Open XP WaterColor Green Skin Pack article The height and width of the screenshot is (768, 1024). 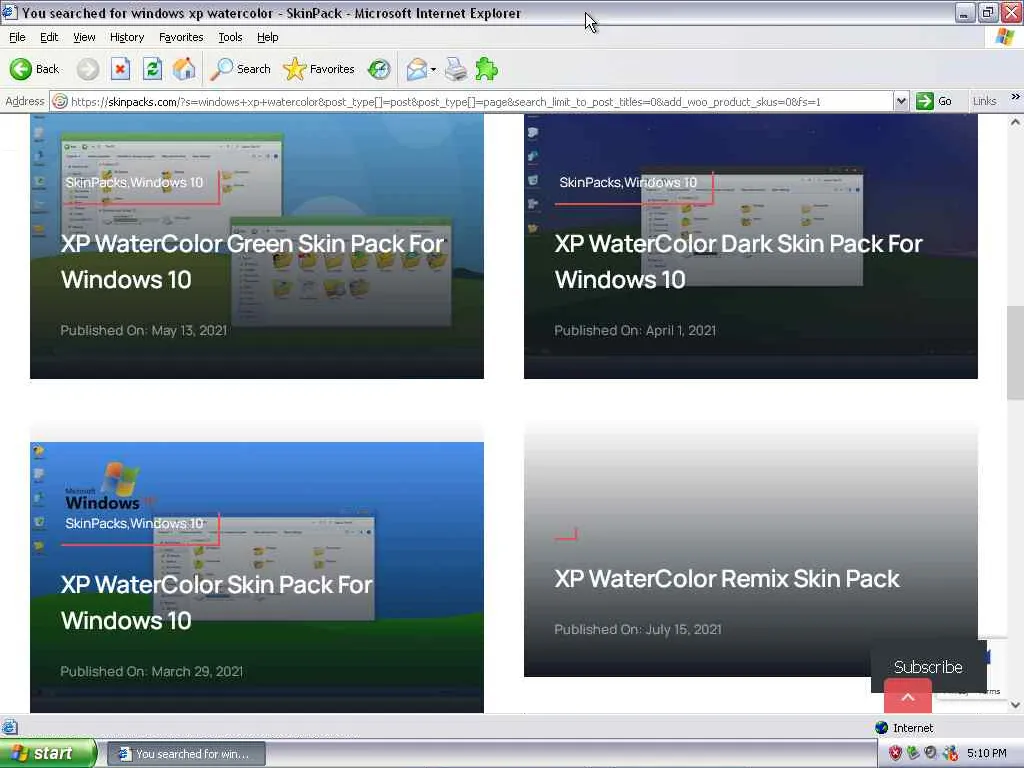[252, 261]
